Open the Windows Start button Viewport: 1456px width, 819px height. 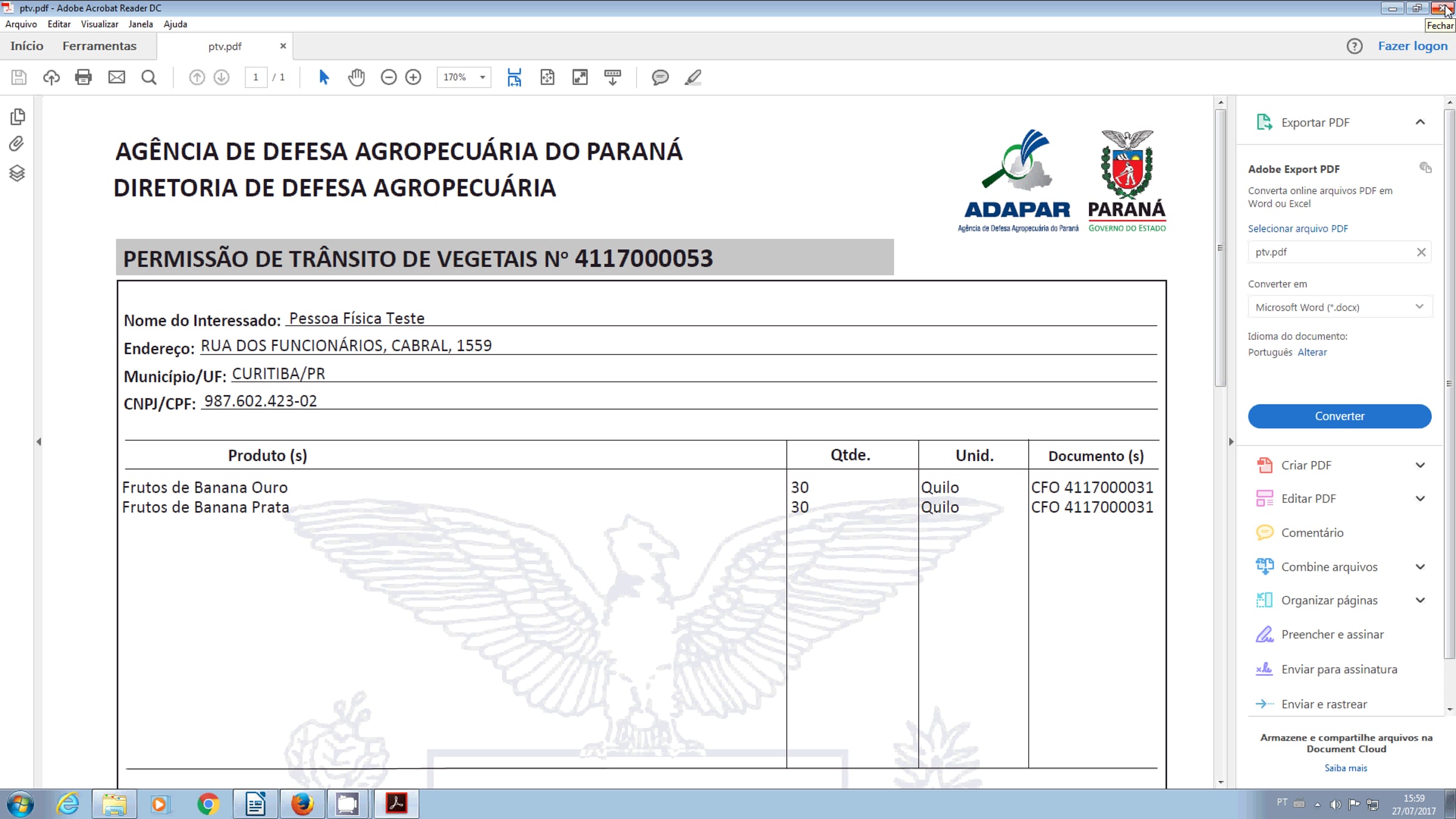point(19,804)
